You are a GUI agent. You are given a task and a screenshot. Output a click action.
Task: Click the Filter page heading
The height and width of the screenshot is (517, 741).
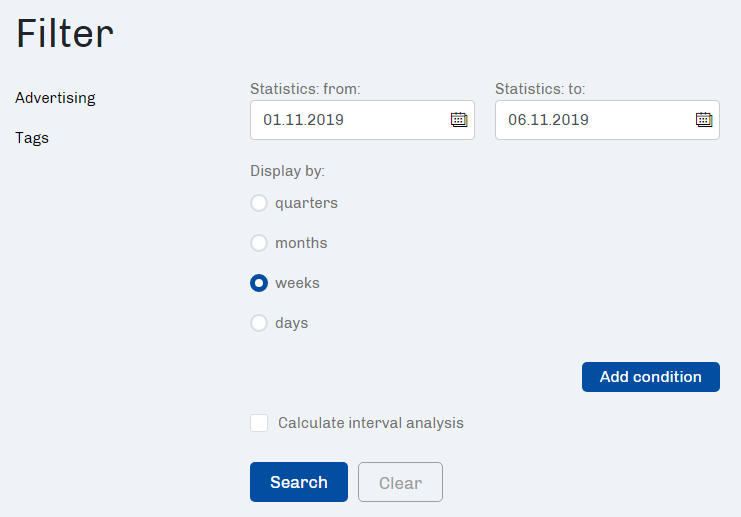pos(65,34)
